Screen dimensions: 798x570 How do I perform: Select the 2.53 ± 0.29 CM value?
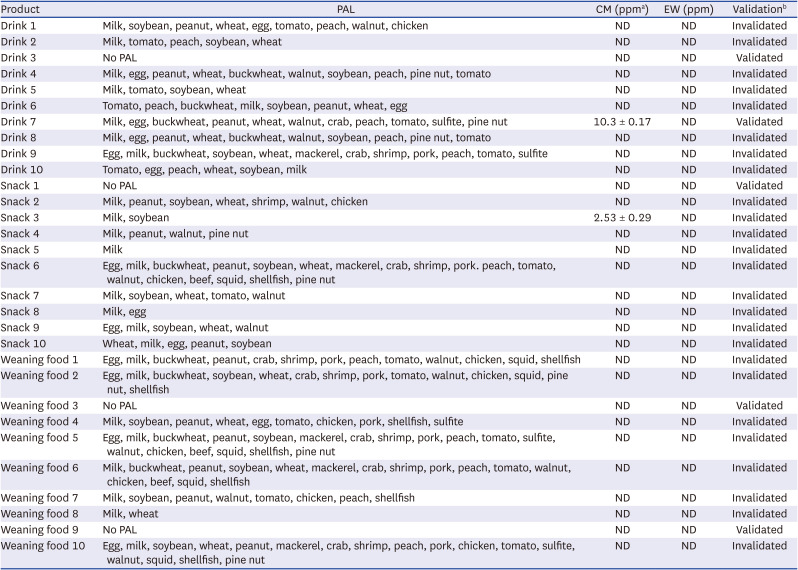[622, 218]
